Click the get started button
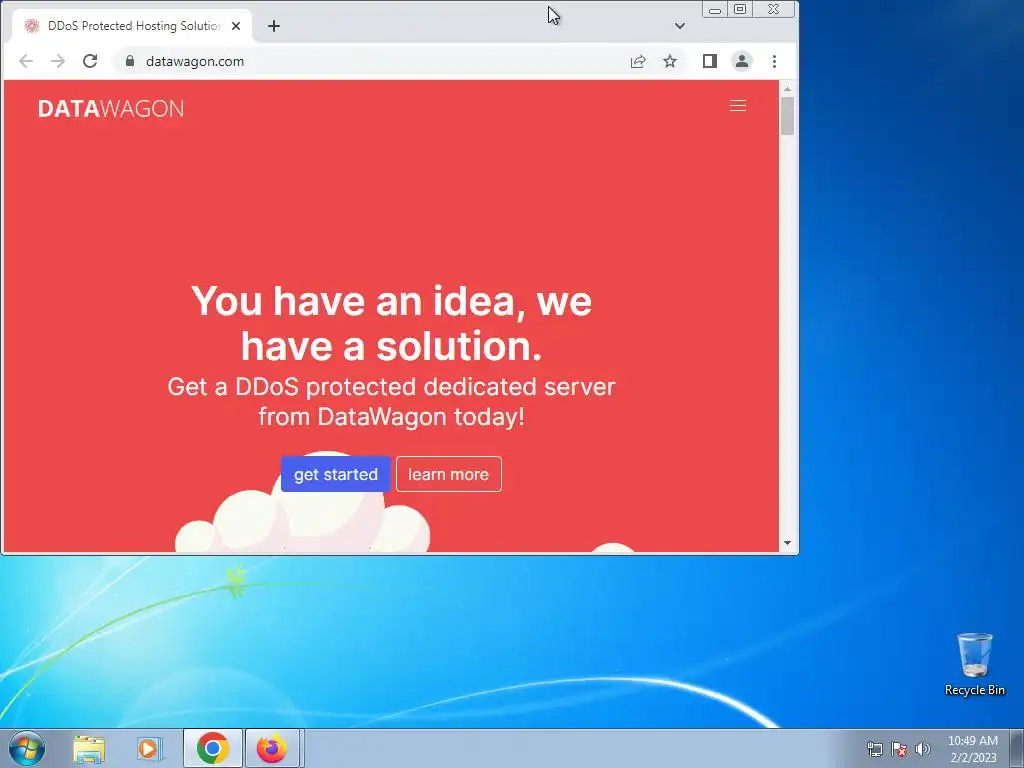This screenshot has width=1024, height=768. pos(336,474)
